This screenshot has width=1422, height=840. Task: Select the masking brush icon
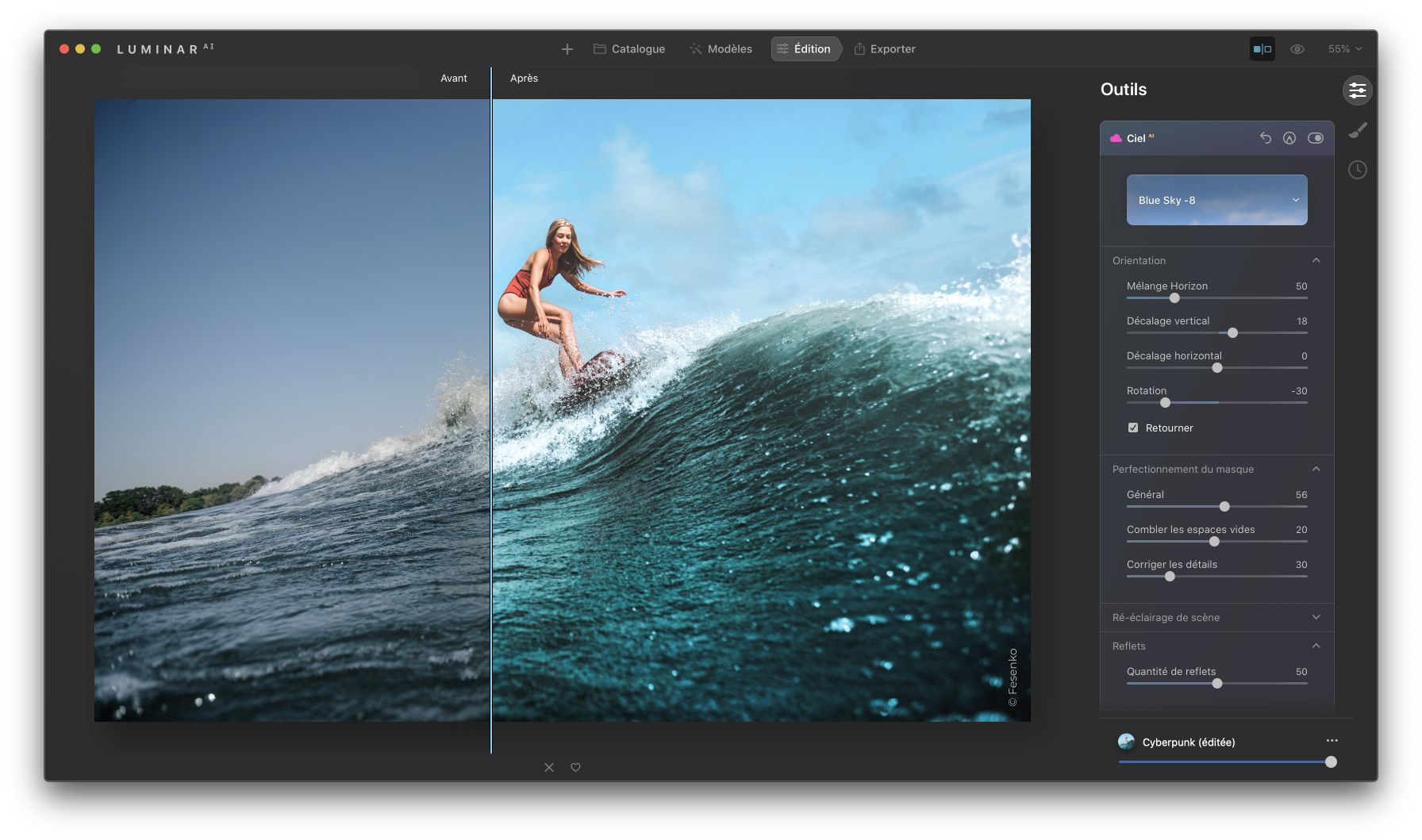(x=1358, y=130)
